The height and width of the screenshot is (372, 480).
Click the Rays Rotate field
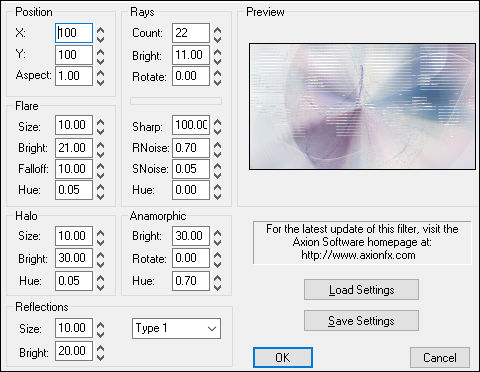(x=191, y=76)
